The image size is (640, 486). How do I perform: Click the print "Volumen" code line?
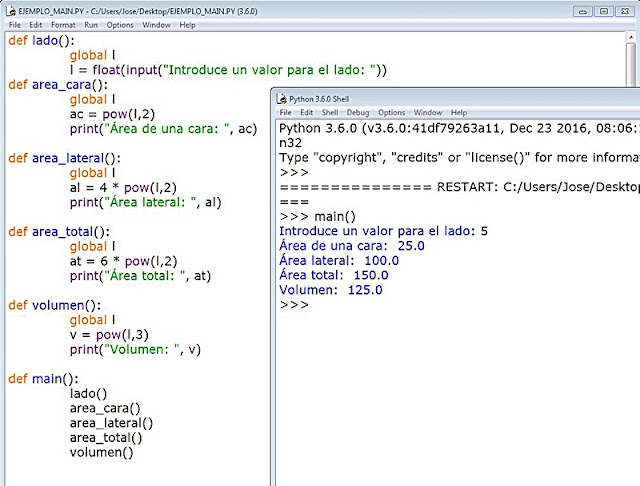(x=135, y=349)
